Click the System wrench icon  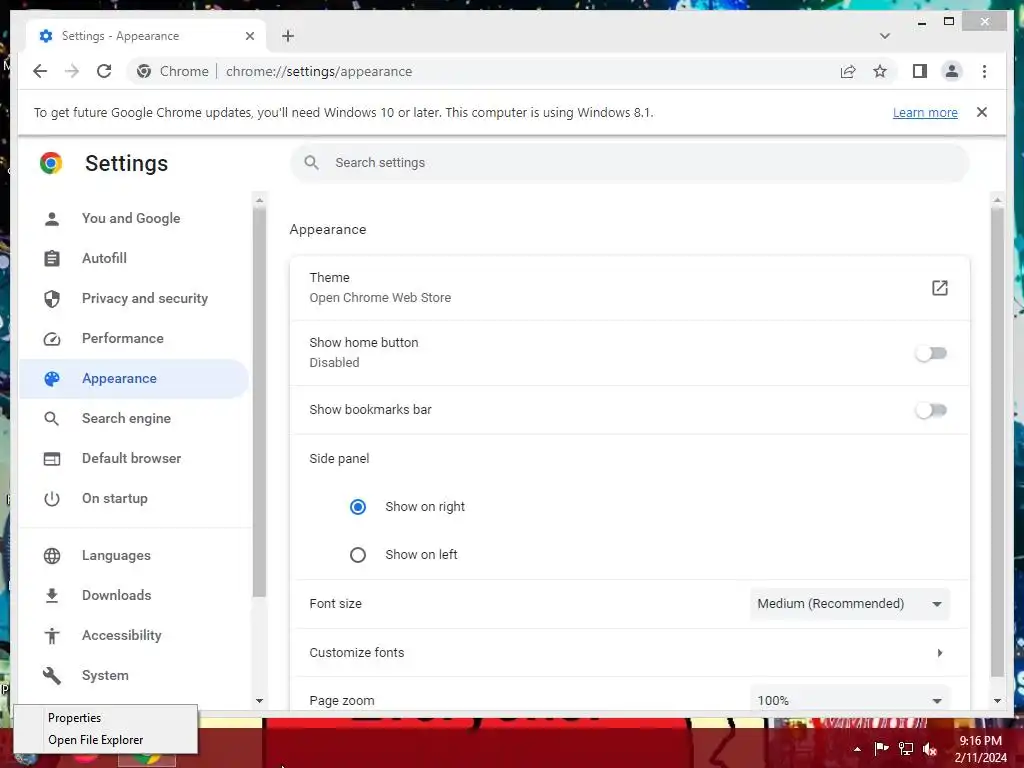(x=52, y=675)
